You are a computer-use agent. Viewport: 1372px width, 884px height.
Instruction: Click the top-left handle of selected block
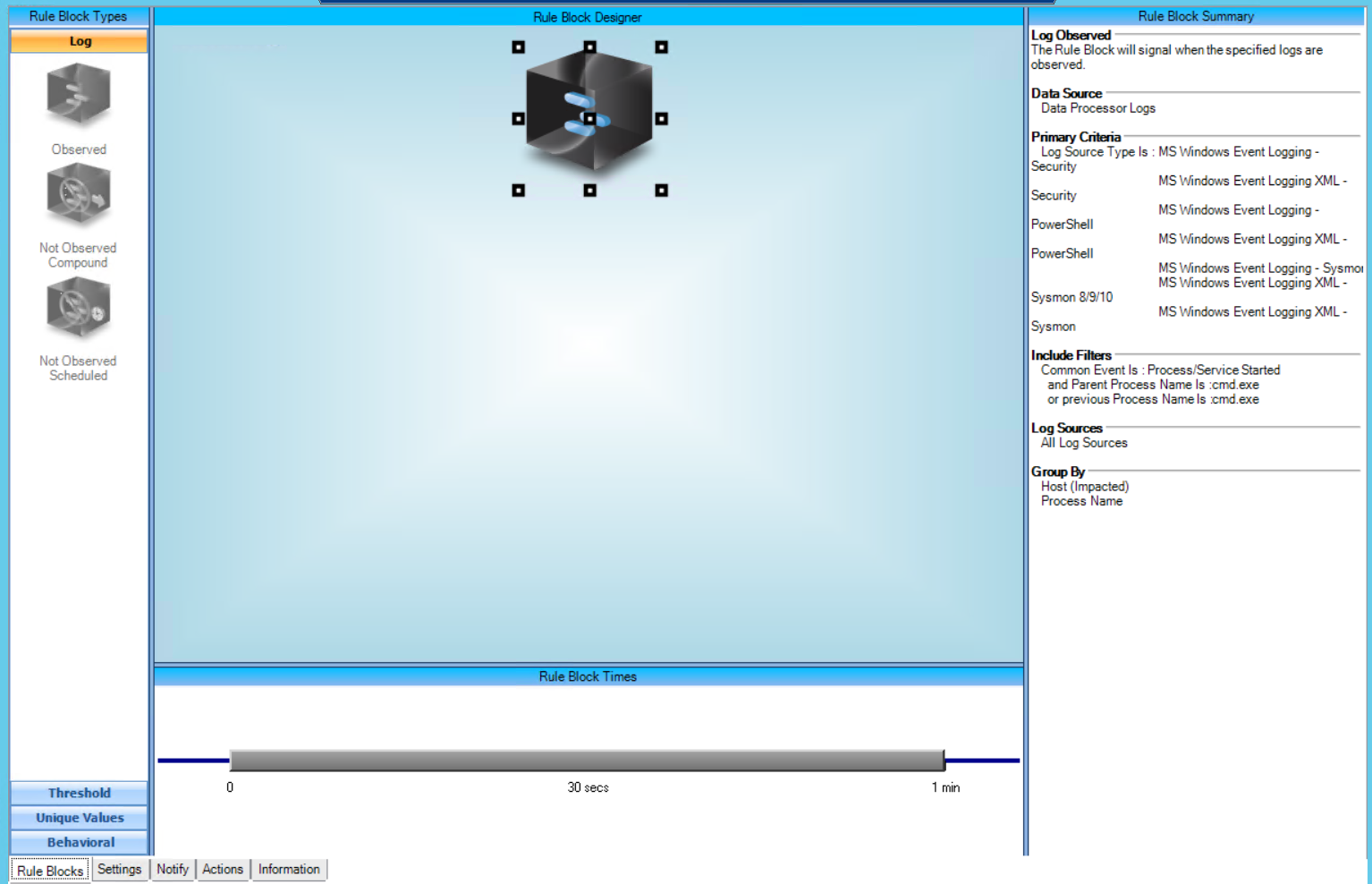519,47
